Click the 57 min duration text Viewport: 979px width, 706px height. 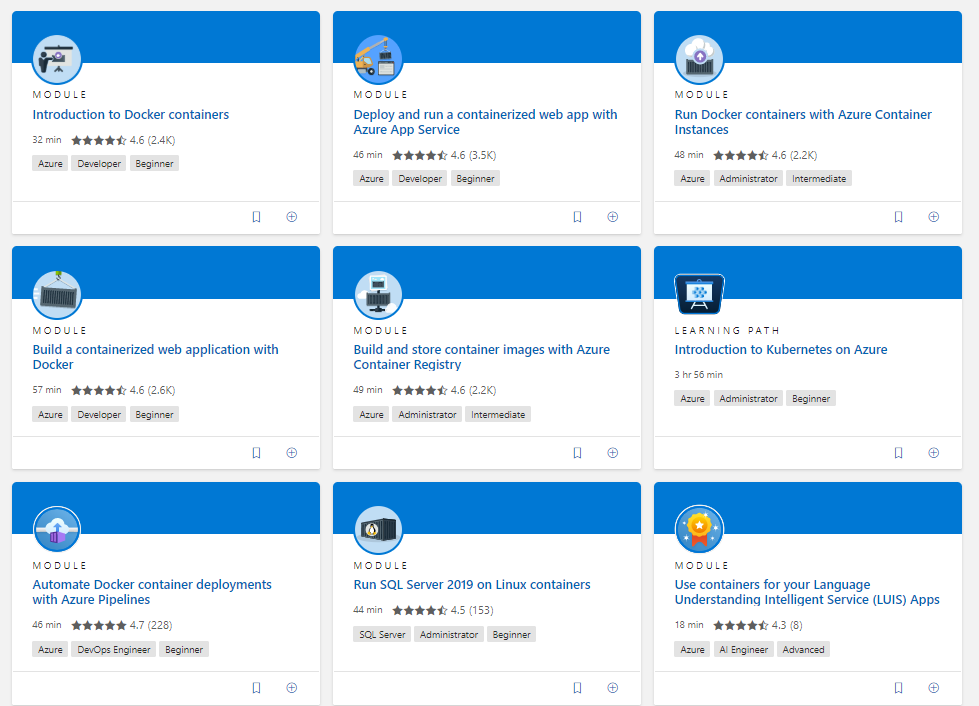pos(47,390)
